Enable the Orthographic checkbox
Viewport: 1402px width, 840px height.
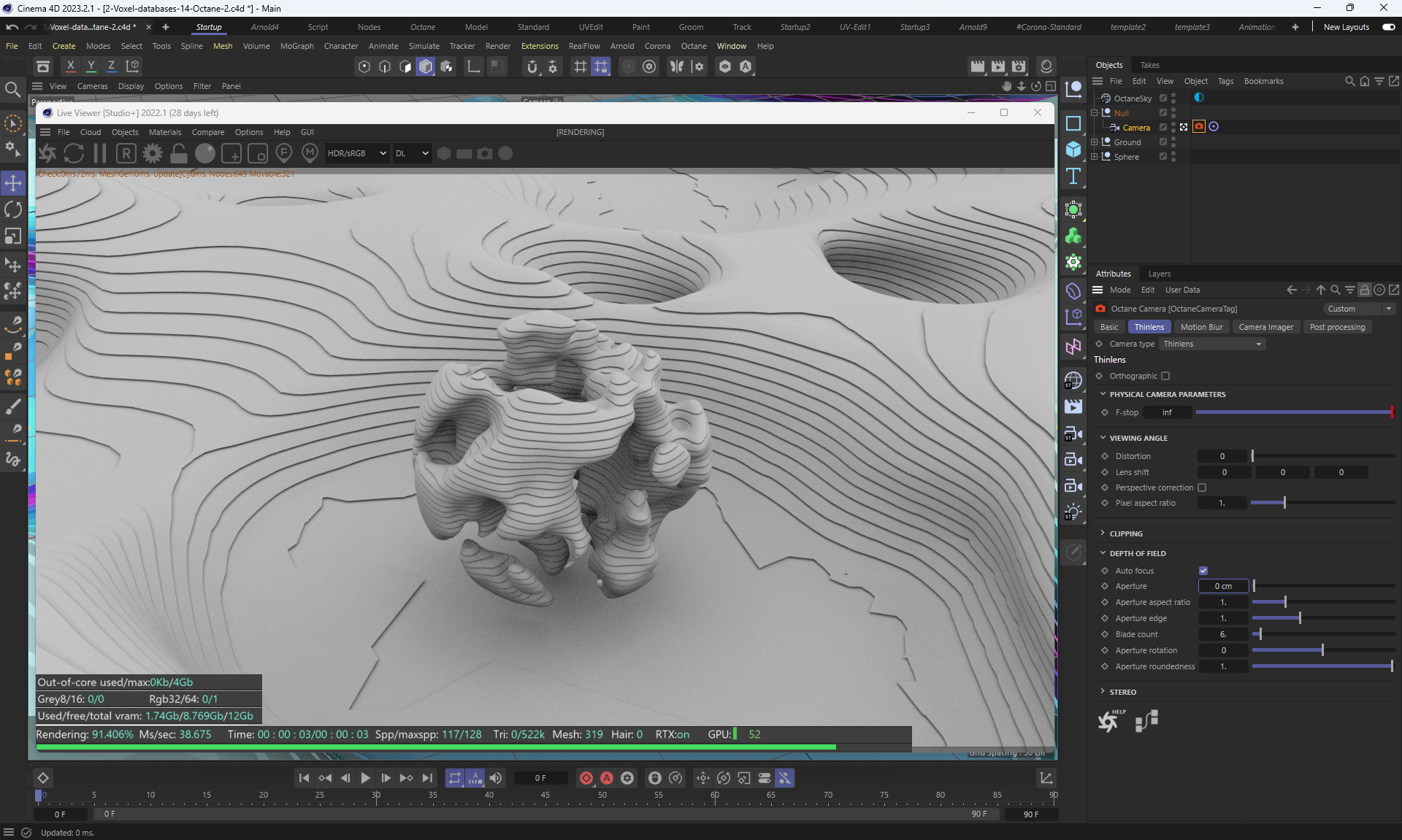click(1165, 376)
